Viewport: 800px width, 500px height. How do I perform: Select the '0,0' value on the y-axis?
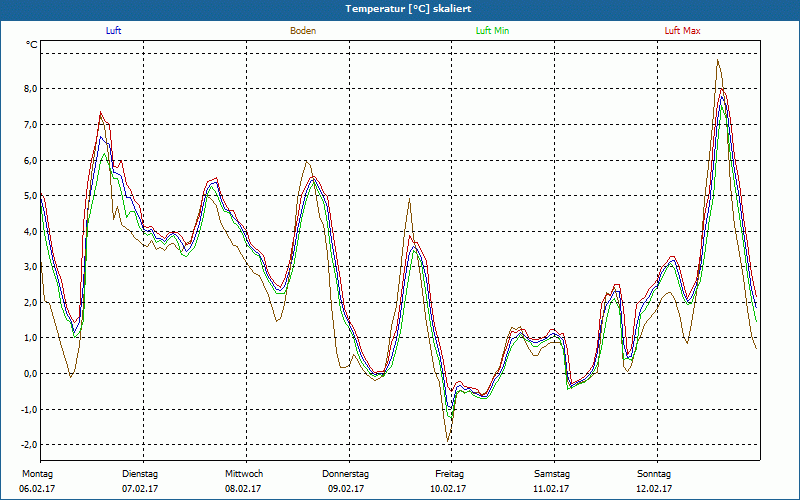pyautogui.click(x=30, y=374)
